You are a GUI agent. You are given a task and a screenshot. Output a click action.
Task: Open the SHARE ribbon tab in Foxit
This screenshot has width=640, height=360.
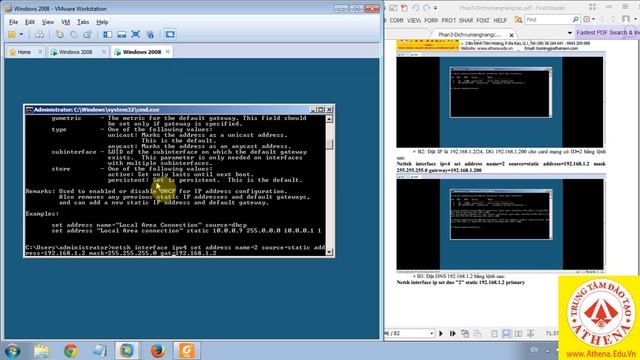[466, 20]
